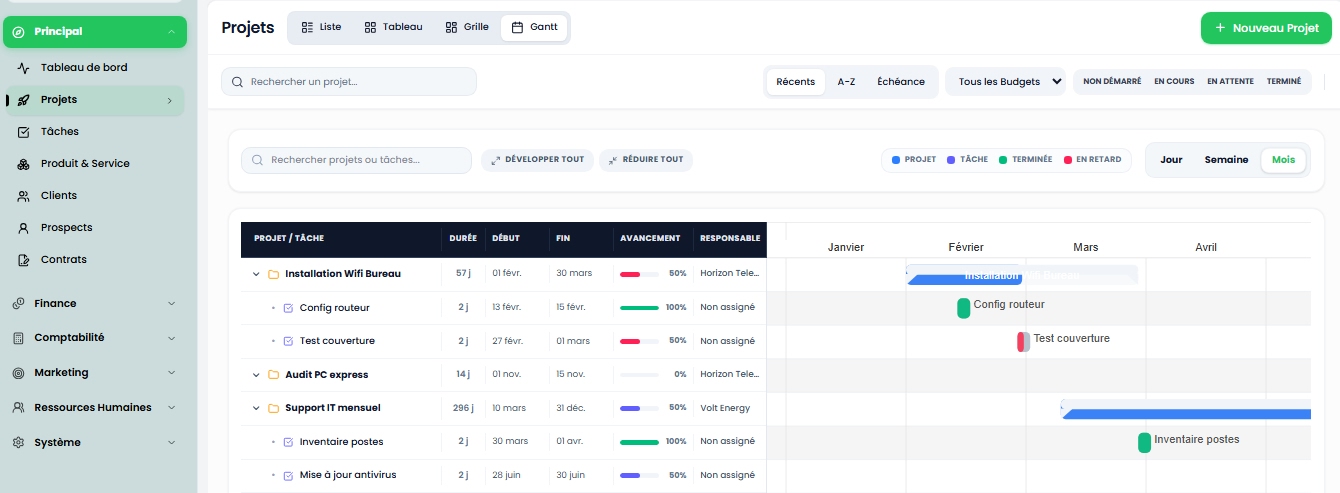Click the Comptabilité calculator icon
The height and width of the screenshot is (493, 1340).
(x=18, y=338)
